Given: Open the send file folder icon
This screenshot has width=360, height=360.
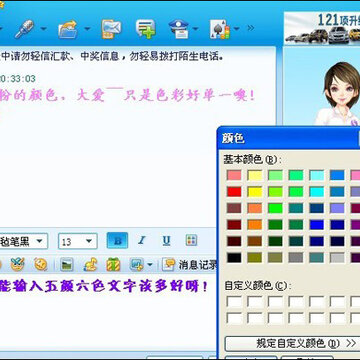Looking at the screenshot, I should 68,29.
